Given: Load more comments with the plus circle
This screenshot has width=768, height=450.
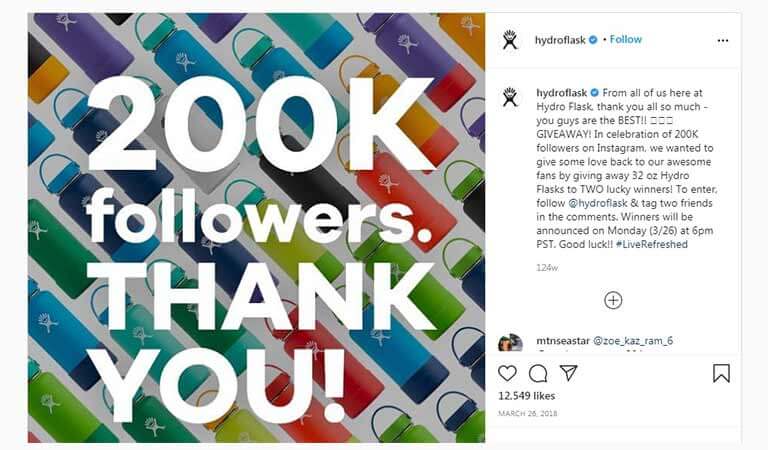Looking at the screenshot, I should (x=613, y=300).
